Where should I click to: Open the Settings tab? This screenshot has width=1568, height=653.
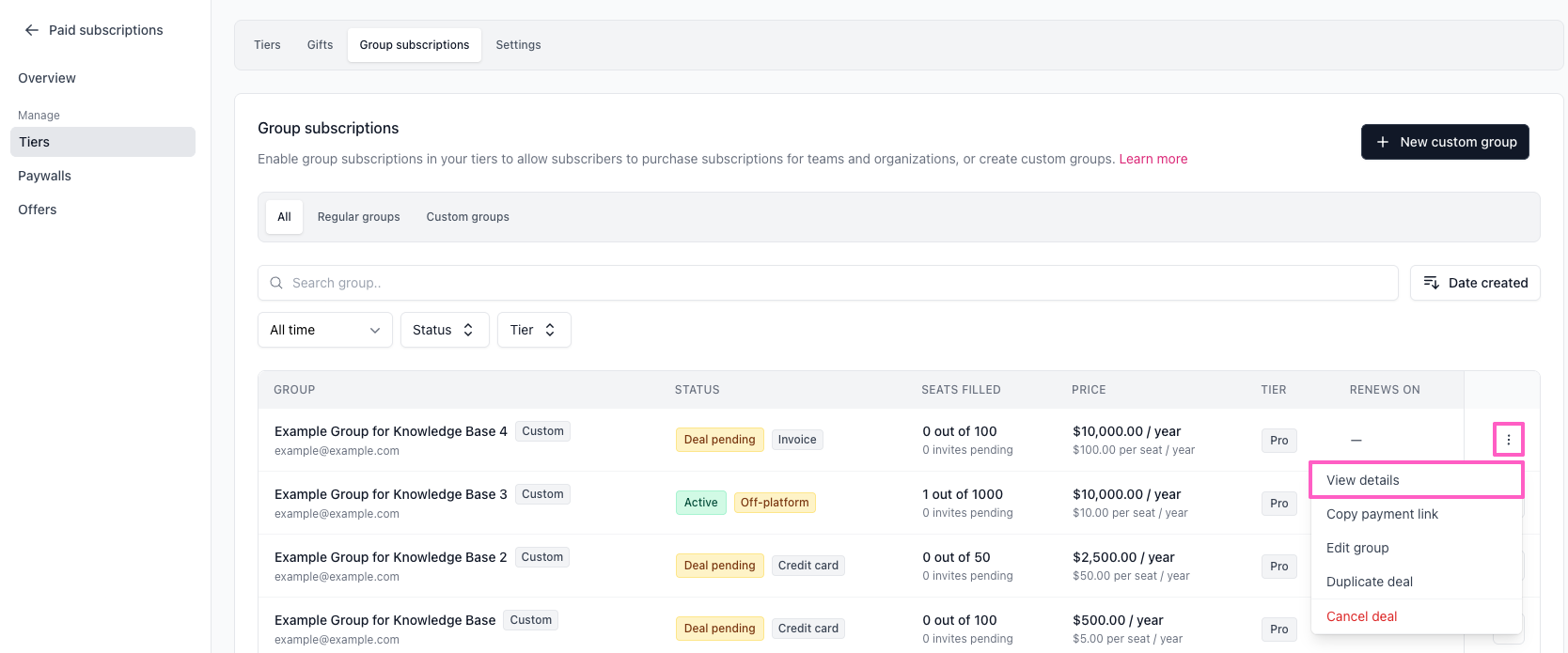click(x=518, y=45)
